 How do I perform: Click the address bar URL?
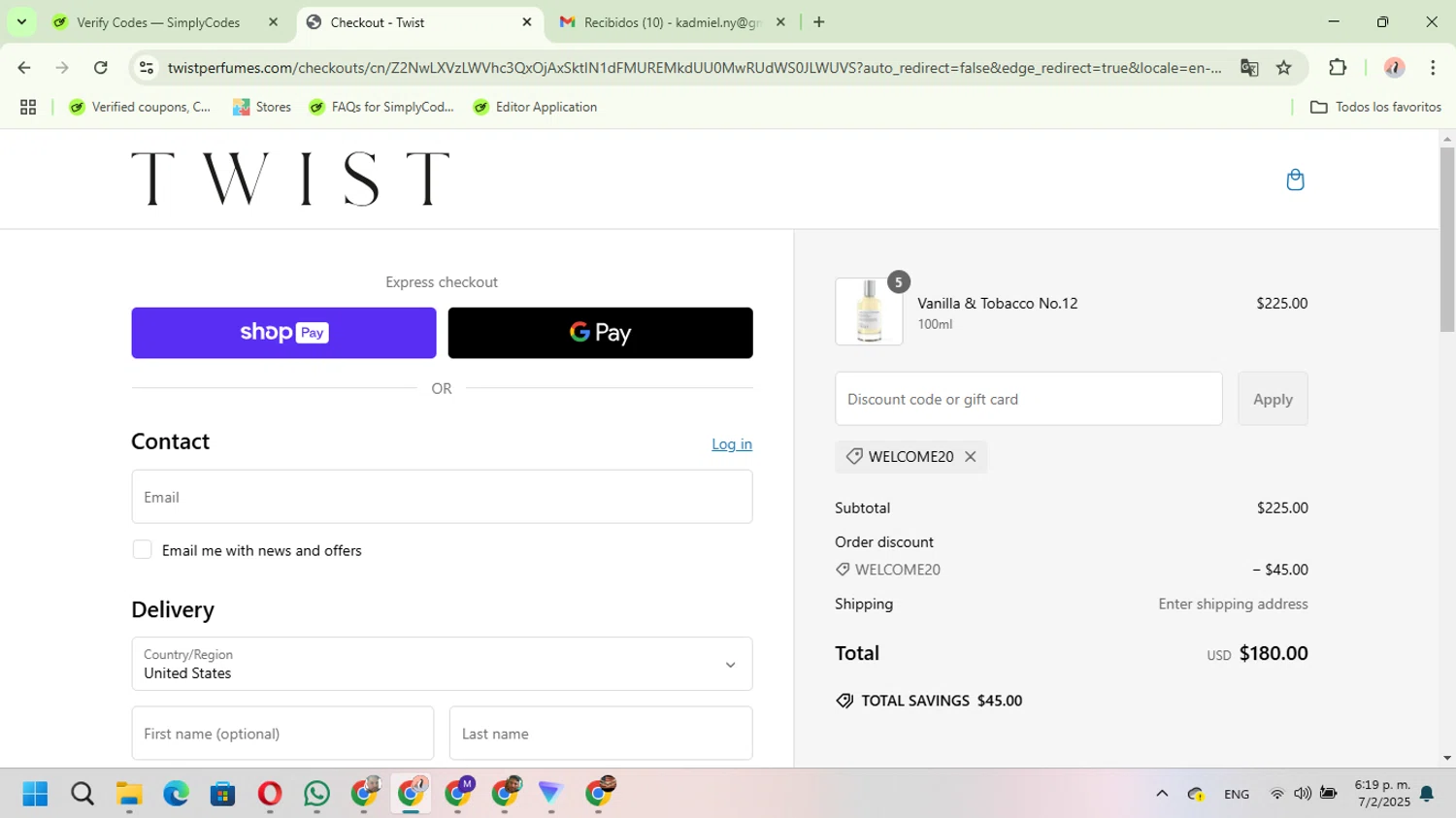694,68
